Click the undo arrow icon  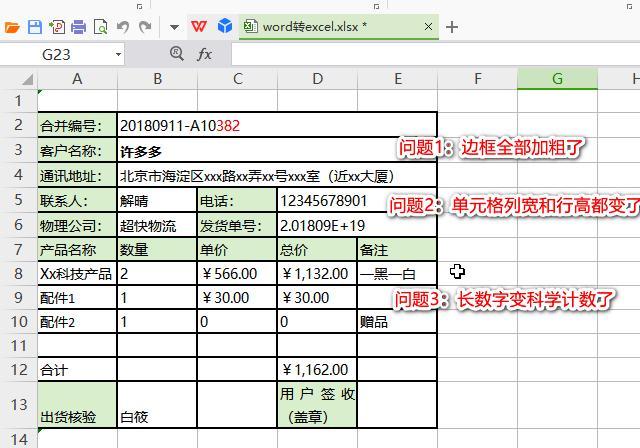click(x=123, y=27)
